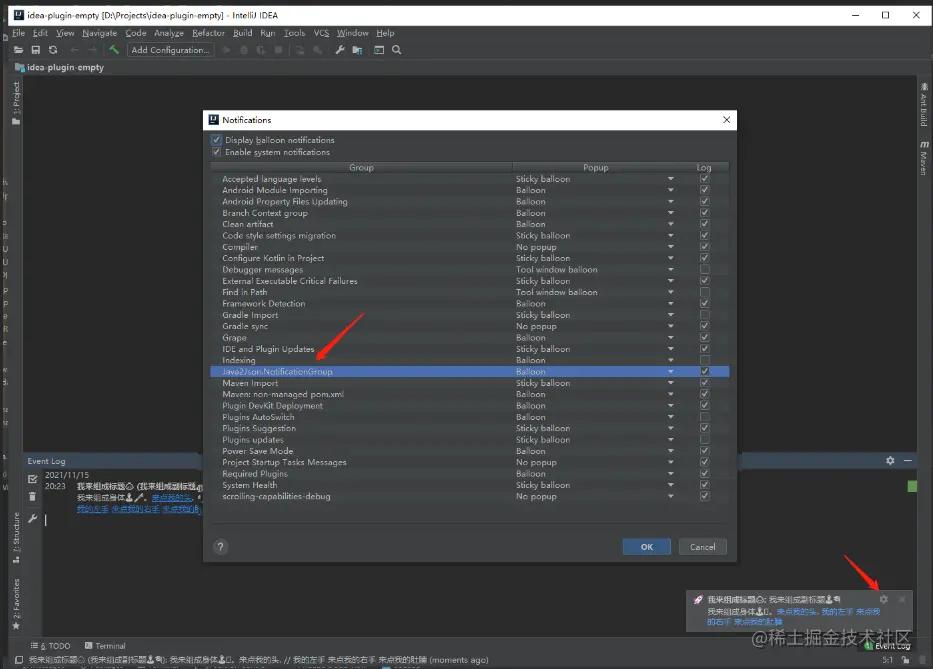Open Popup dropdown for Accepted language levels
The width and height of the screenshot is (933, 669).
tap(671, 179)
